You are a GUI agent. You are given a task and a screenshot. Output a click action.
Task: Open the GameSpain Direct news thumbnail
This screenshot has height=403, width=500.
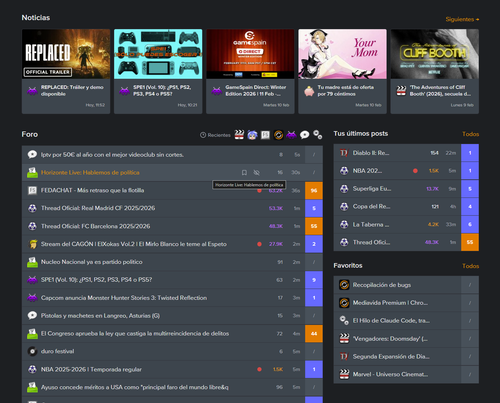250,54
